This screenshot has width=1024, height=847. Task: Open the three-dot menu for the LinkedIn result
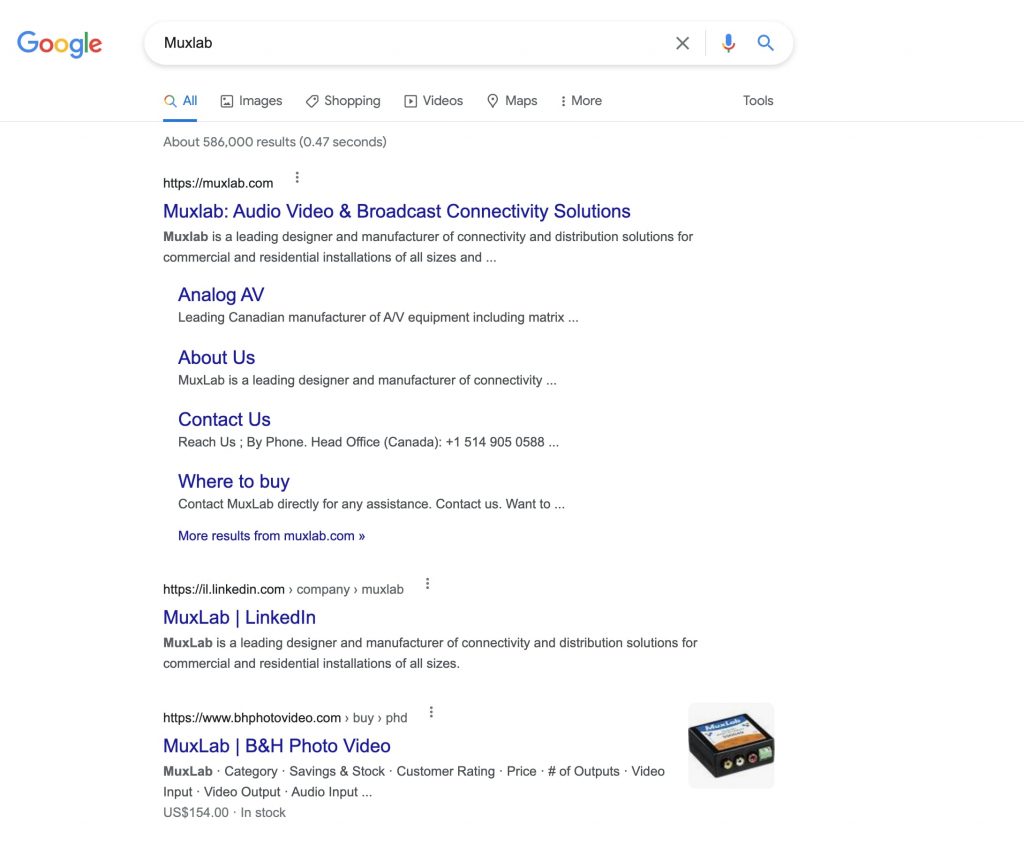(428, 584)
